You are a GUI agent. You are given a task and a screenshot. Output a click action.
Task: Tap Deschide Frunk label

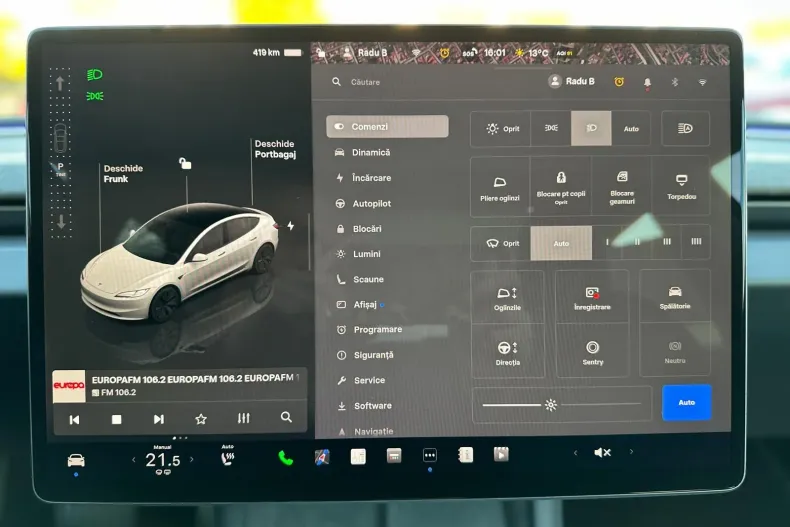[123, 174]
